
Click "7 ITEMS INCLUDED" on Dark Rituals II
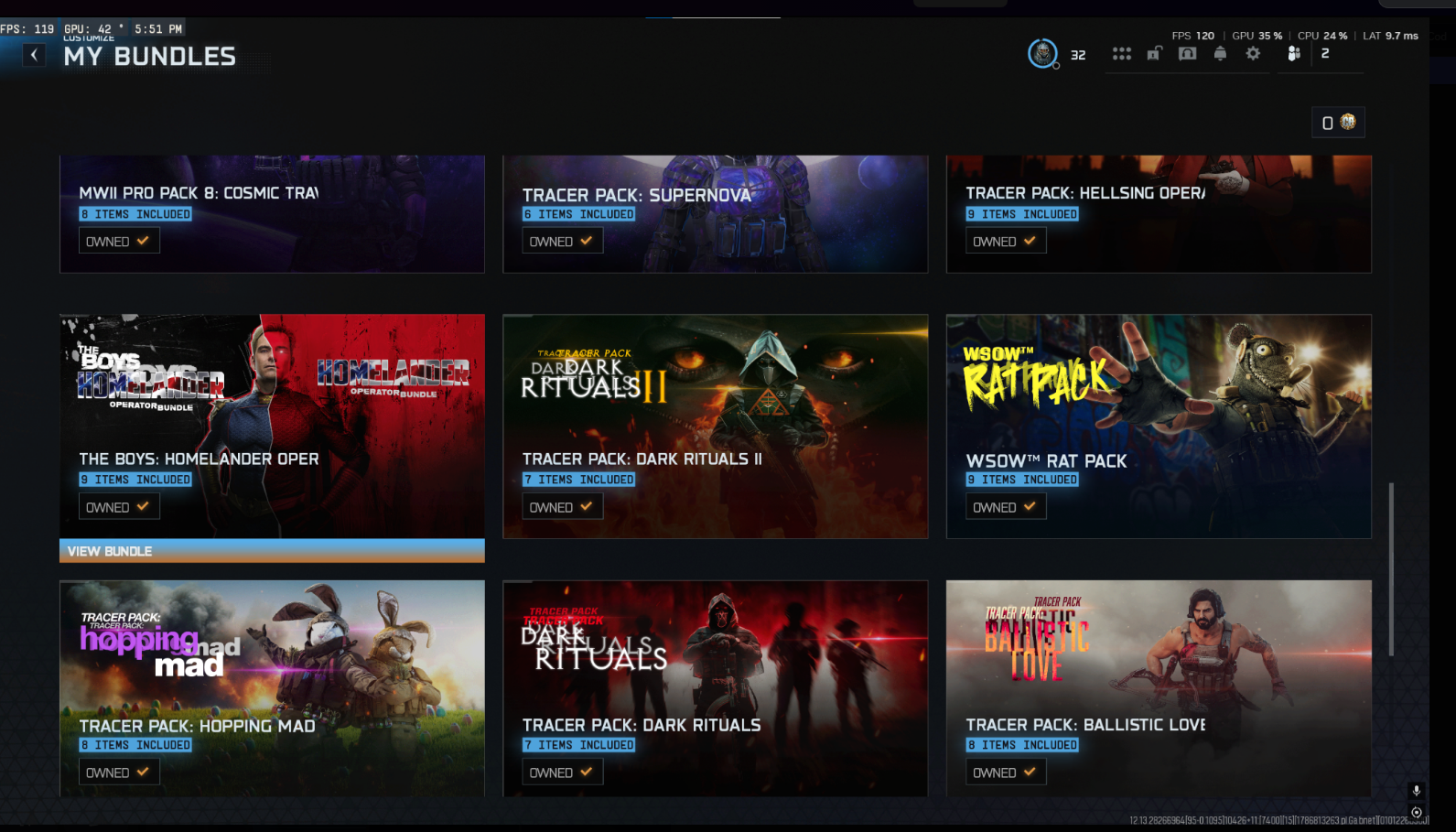(x=579, y=480)
